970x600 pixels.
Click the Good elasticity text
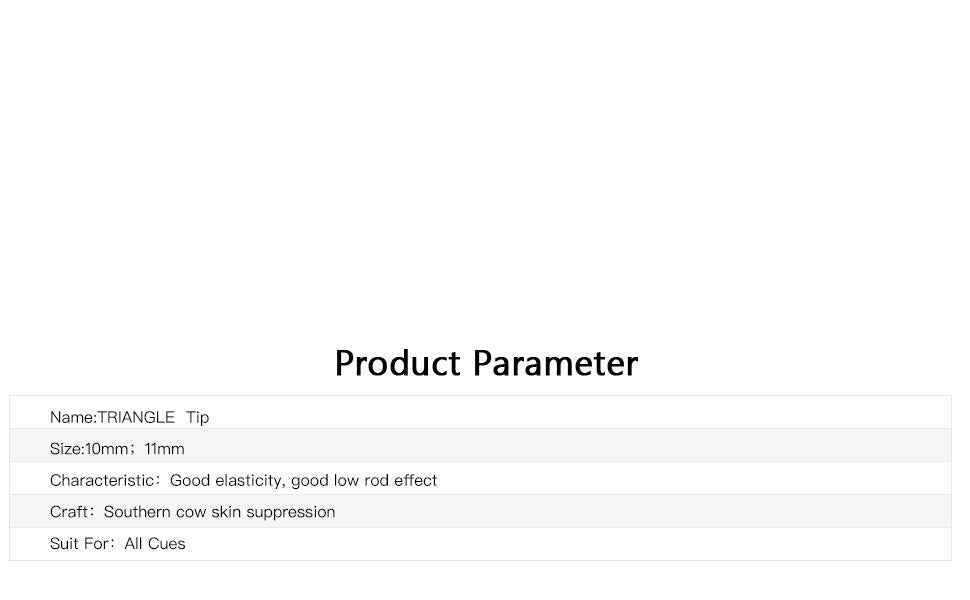coord(227,481)
